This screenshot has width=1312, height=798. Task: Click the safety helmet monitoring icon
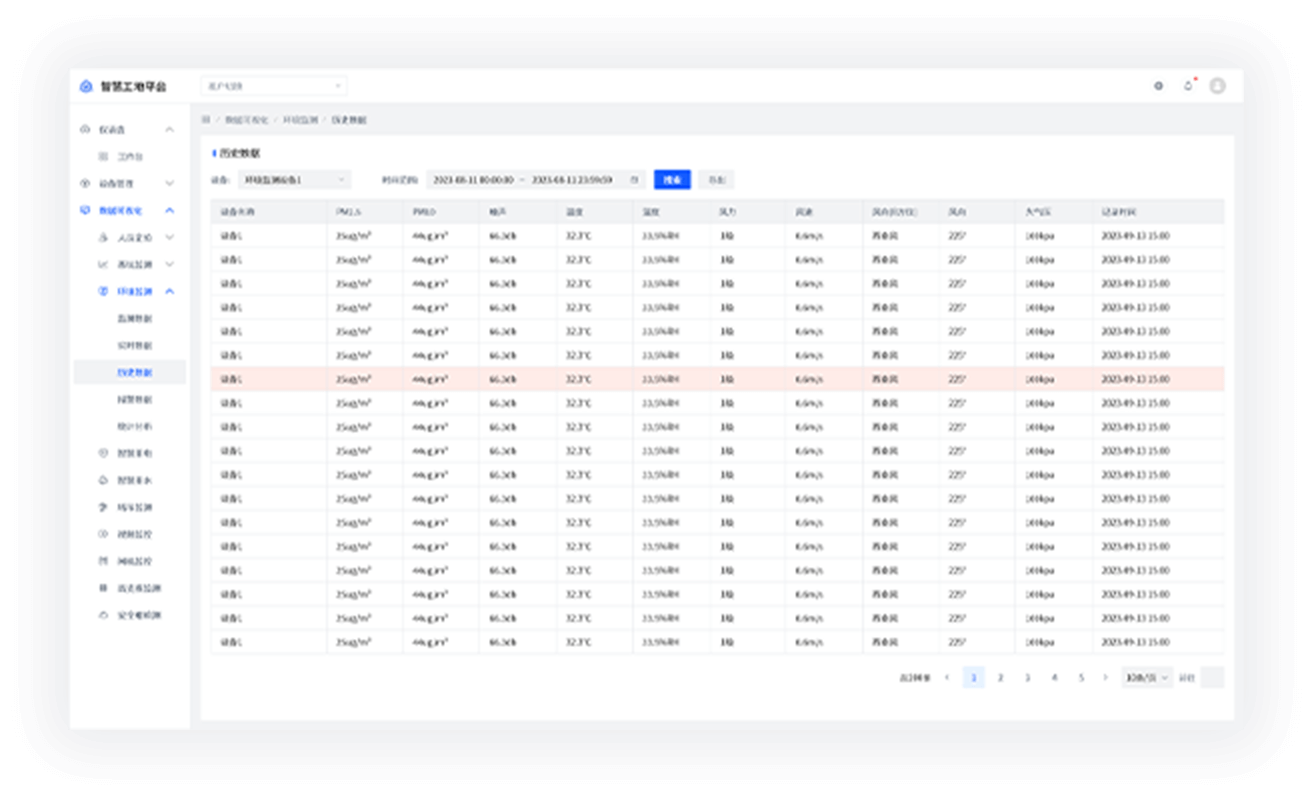pyautogui.click(x=103, y=615)
